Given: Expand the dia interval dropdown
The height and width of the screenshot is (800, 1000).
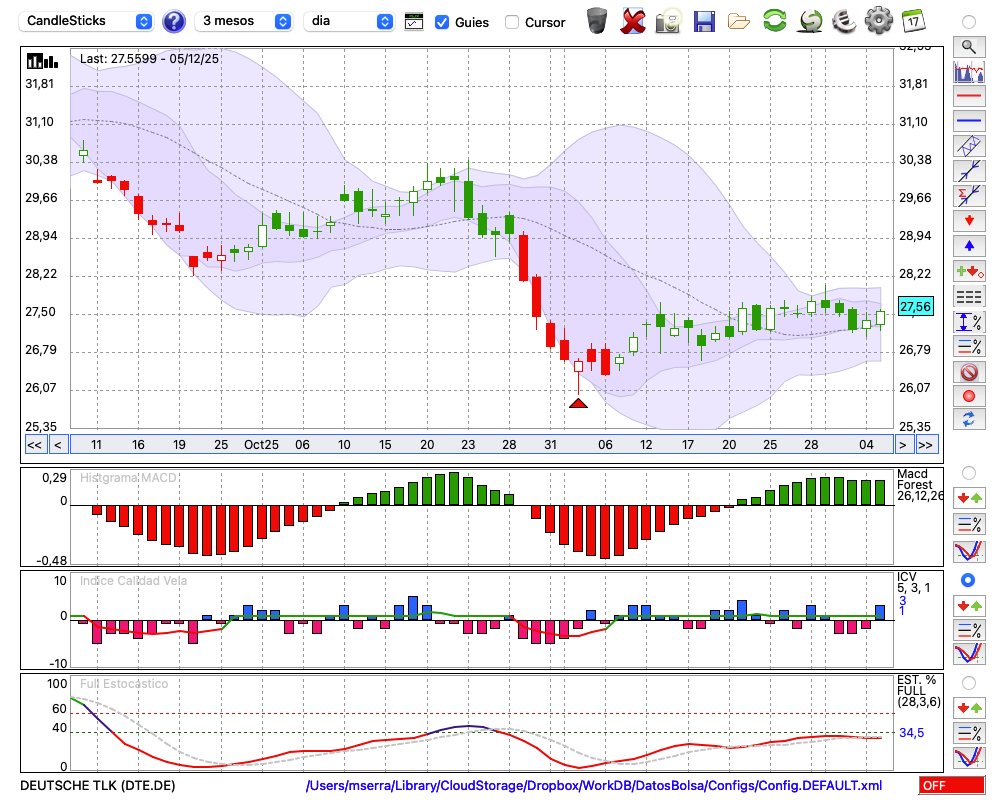Looking at the screenshot, I should pyautogui.click(x=349, y=21).
